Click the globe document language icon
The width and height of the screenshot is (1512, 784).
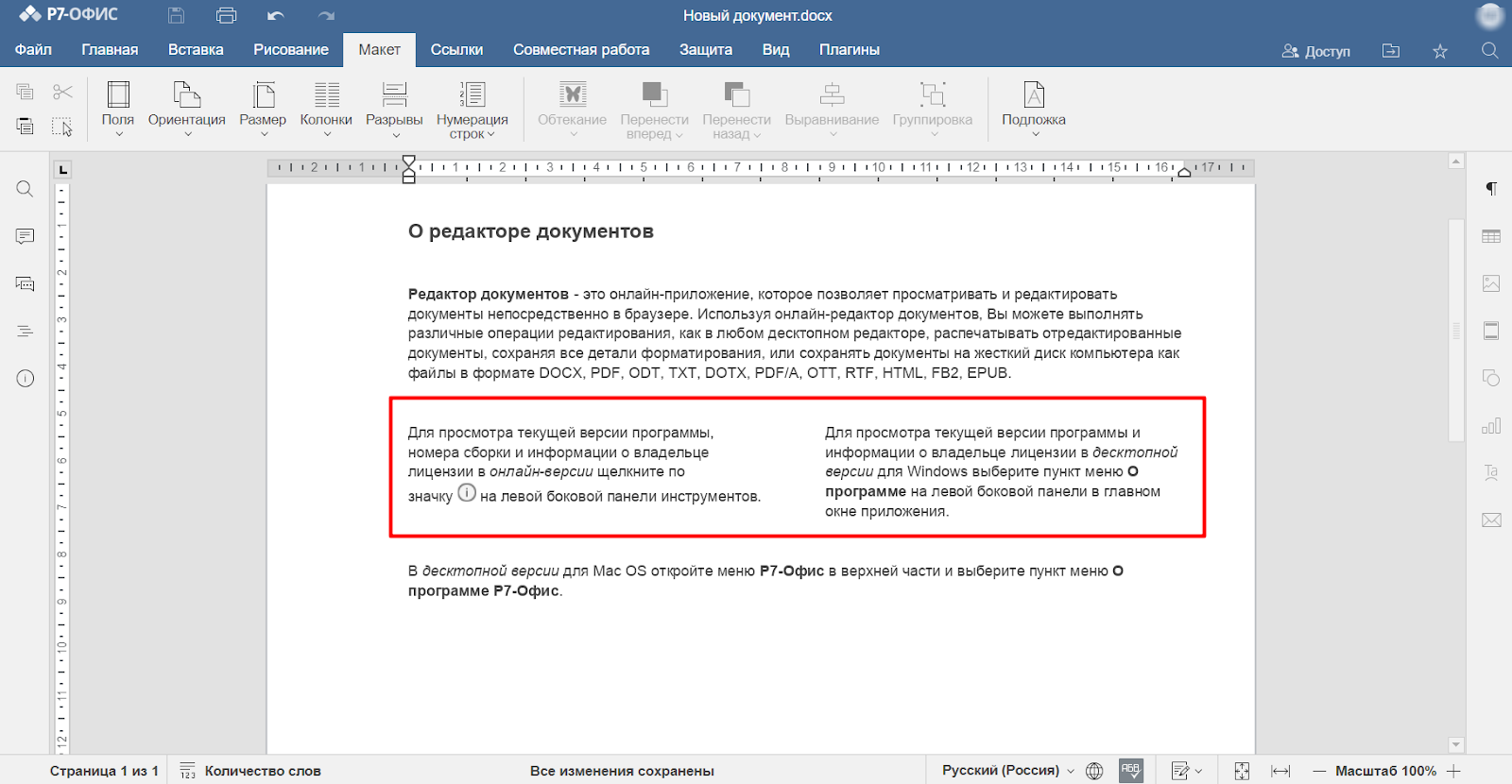coord(1094,771)
